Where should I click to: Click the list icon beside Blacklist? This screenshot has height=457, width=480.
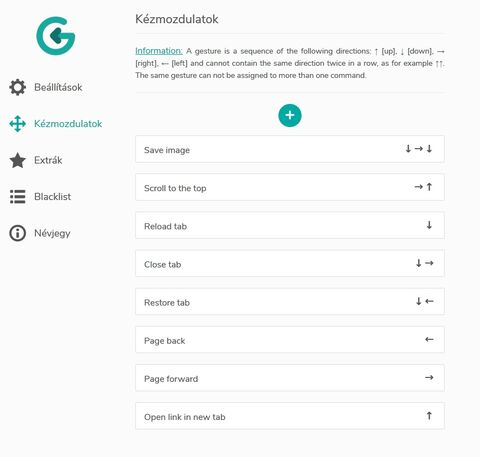(17, 197)
